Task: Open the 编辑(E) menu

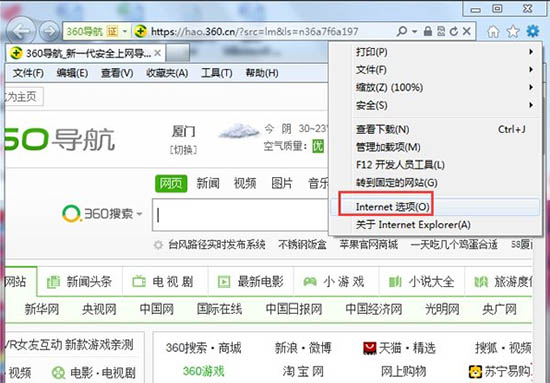Action: point(72,73)
